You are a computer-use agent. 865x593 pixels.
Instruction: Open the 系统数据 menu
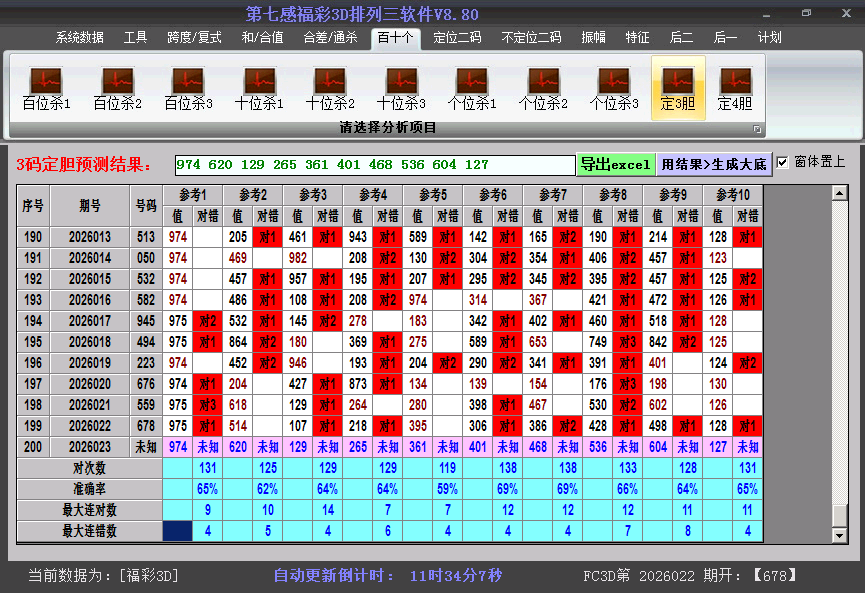[x=76, y=37]
